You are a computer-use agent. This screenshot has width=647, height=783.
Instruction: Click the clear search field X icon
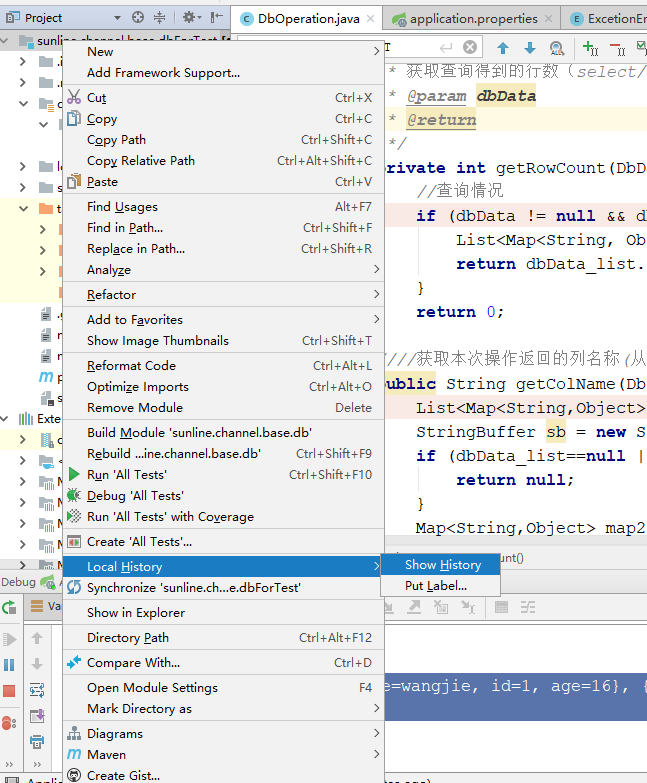pos(470,47)
